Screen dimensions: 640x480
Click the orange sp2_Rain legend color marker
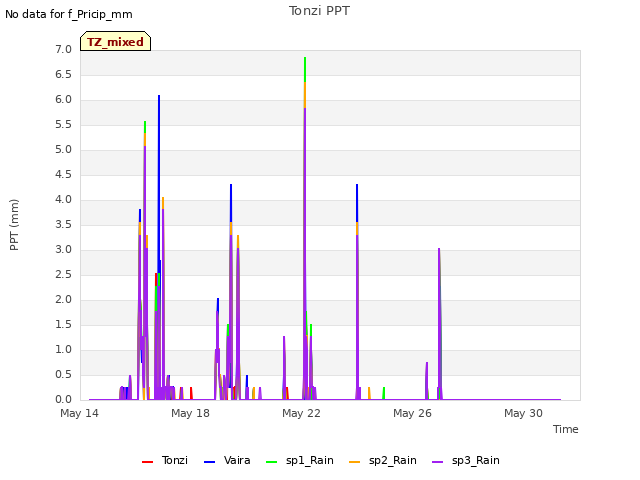point(355,462)
